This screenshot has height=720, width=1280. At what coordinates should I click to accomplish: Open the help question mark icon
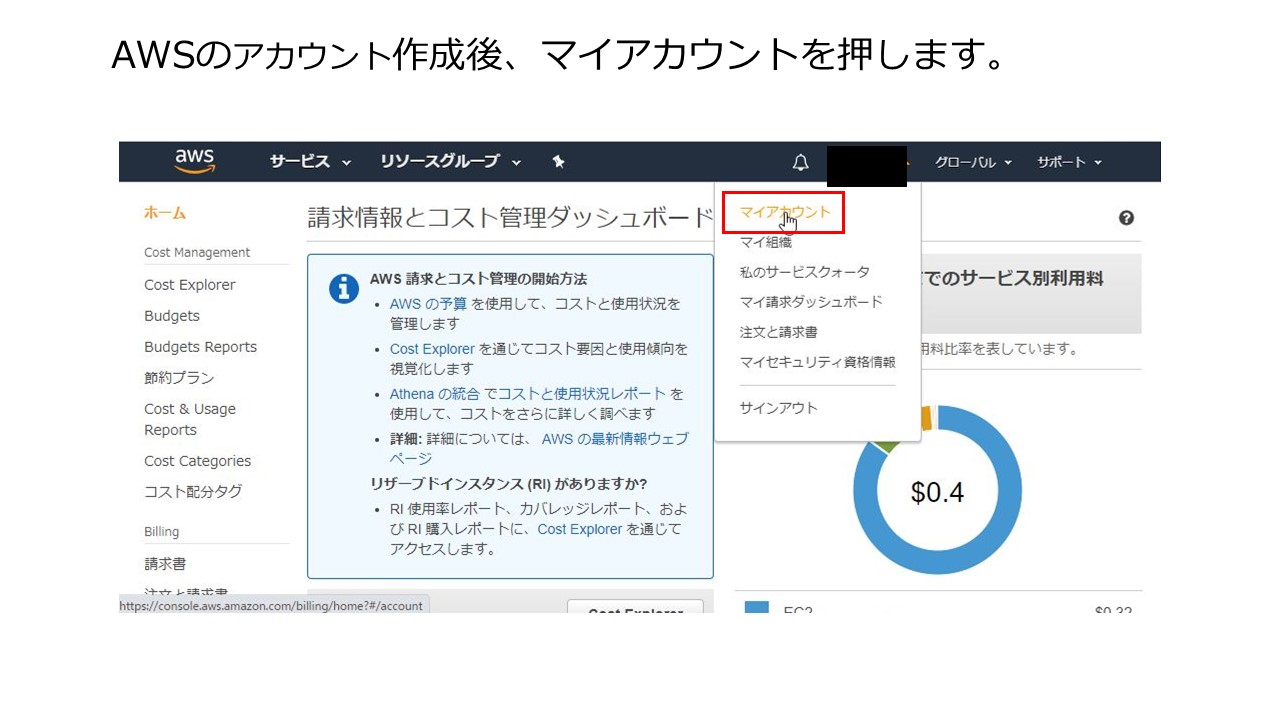1127,218
